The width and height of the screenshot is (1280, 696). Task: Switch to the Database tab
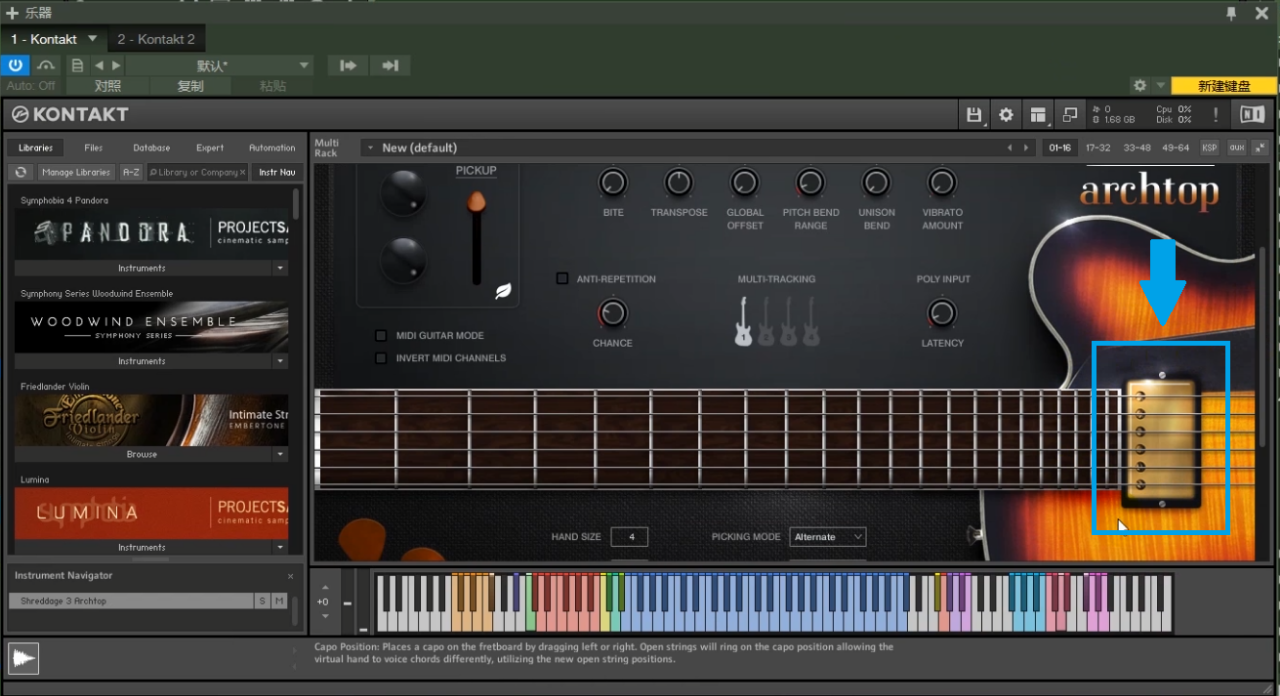(x=151, y=148)
